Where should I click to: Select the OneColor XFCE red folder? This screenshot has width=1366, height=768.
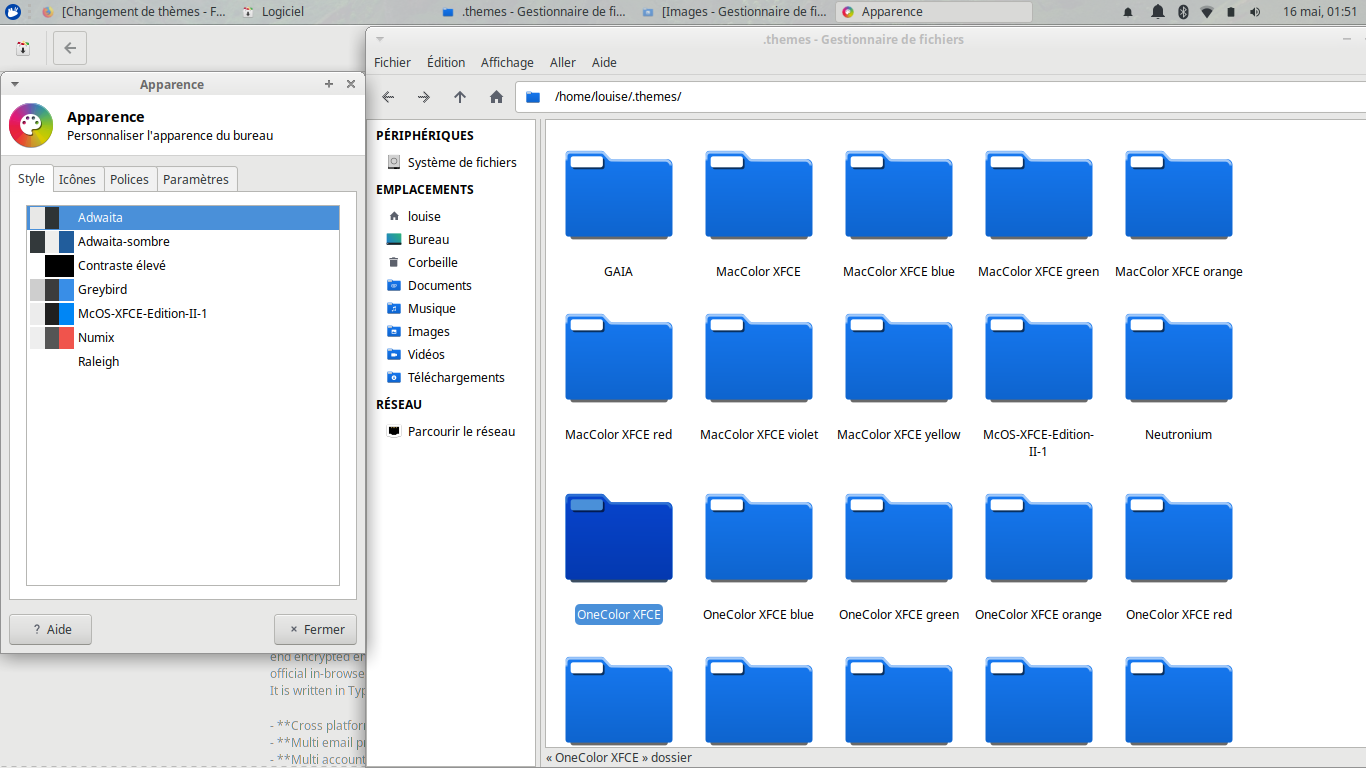coord(1178,538)
